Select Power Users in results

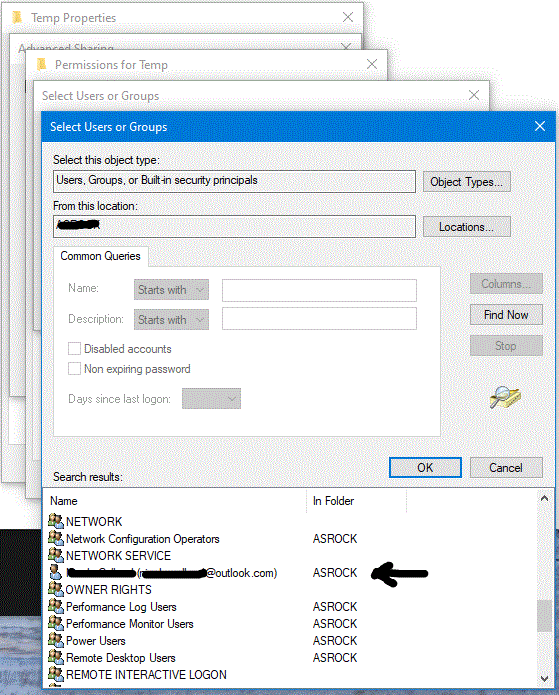coord(96,640)
